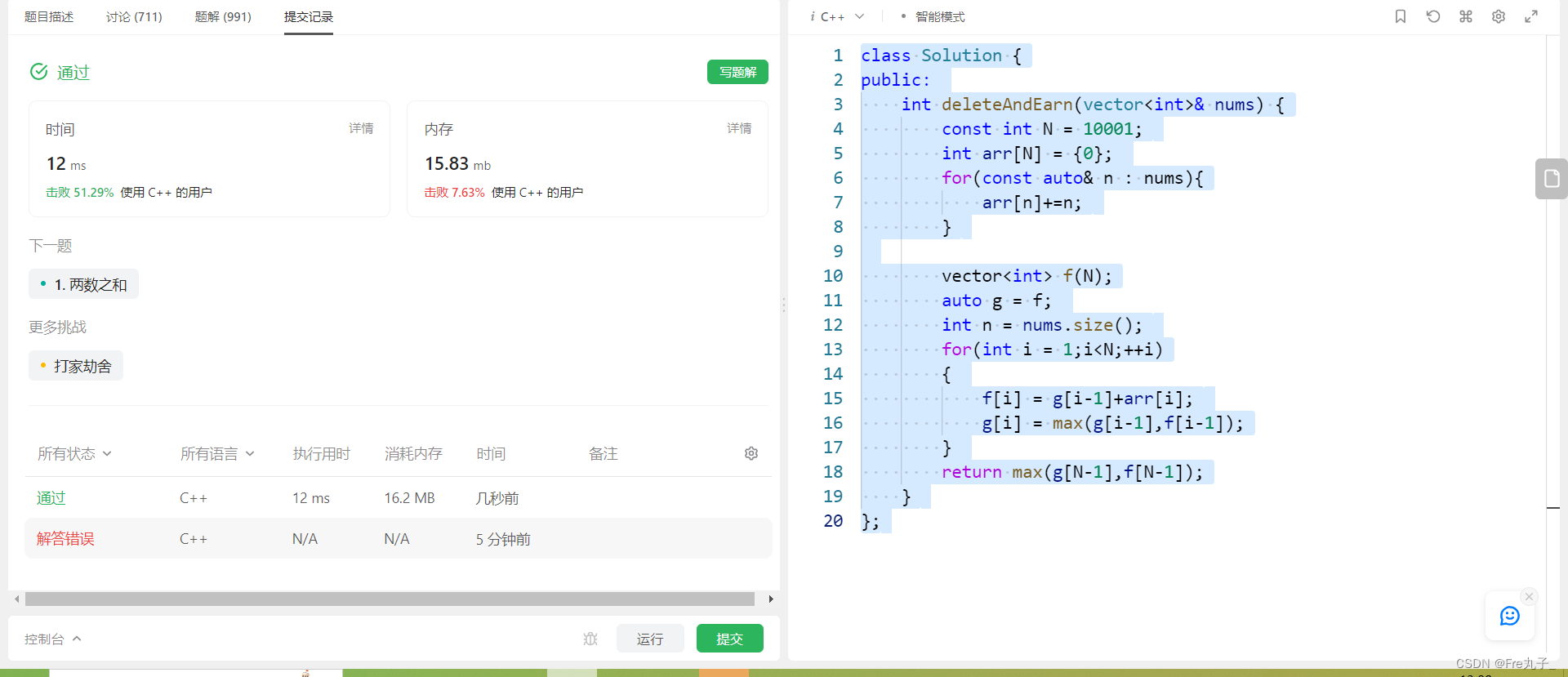The height and width of the screenshot is (677, 1568).
Task: Click the horizontal scrollbar thumb
Action: pyautogui.click(x=390, y=599)
